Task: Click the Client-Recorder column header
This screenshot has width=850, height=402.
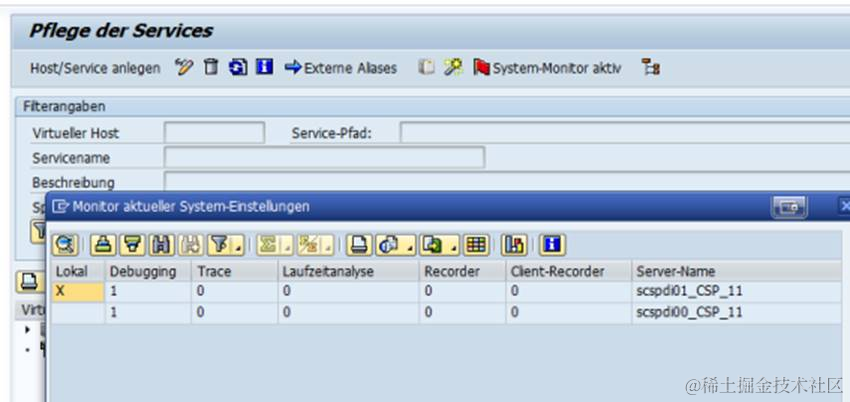Action: point(569,271)
